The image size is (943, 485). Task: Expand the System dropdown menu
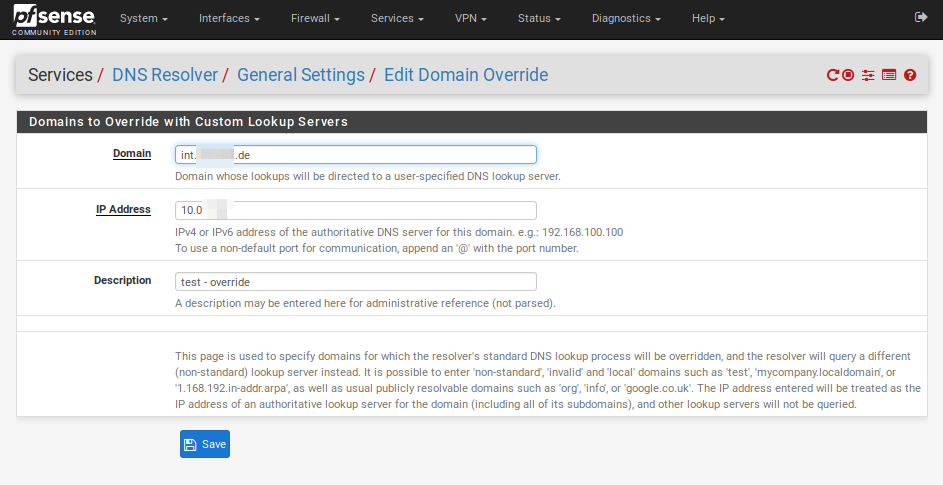(143, 19)
